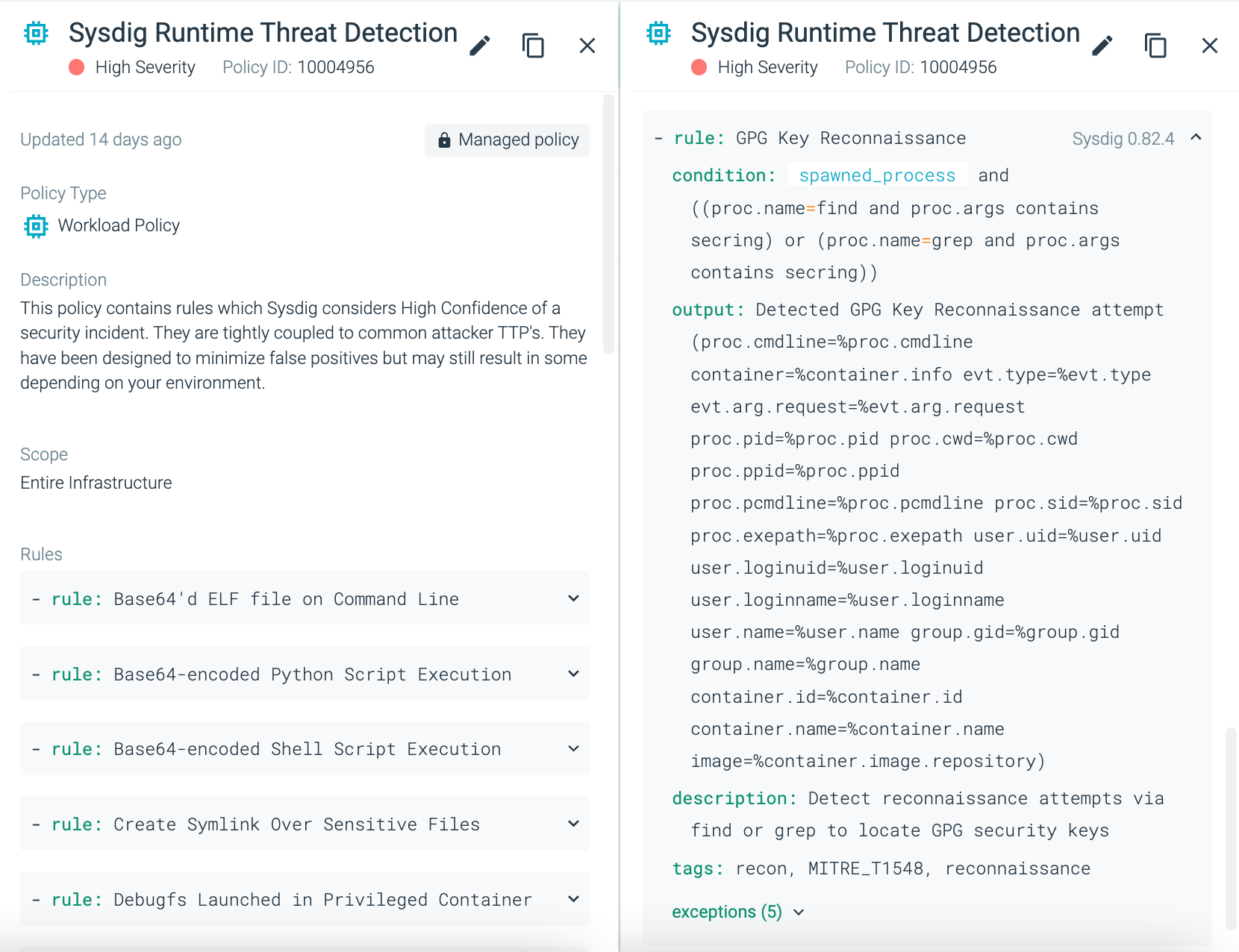
Task: Click the Sysdig chip icon in left header
Action: point(36,34)
